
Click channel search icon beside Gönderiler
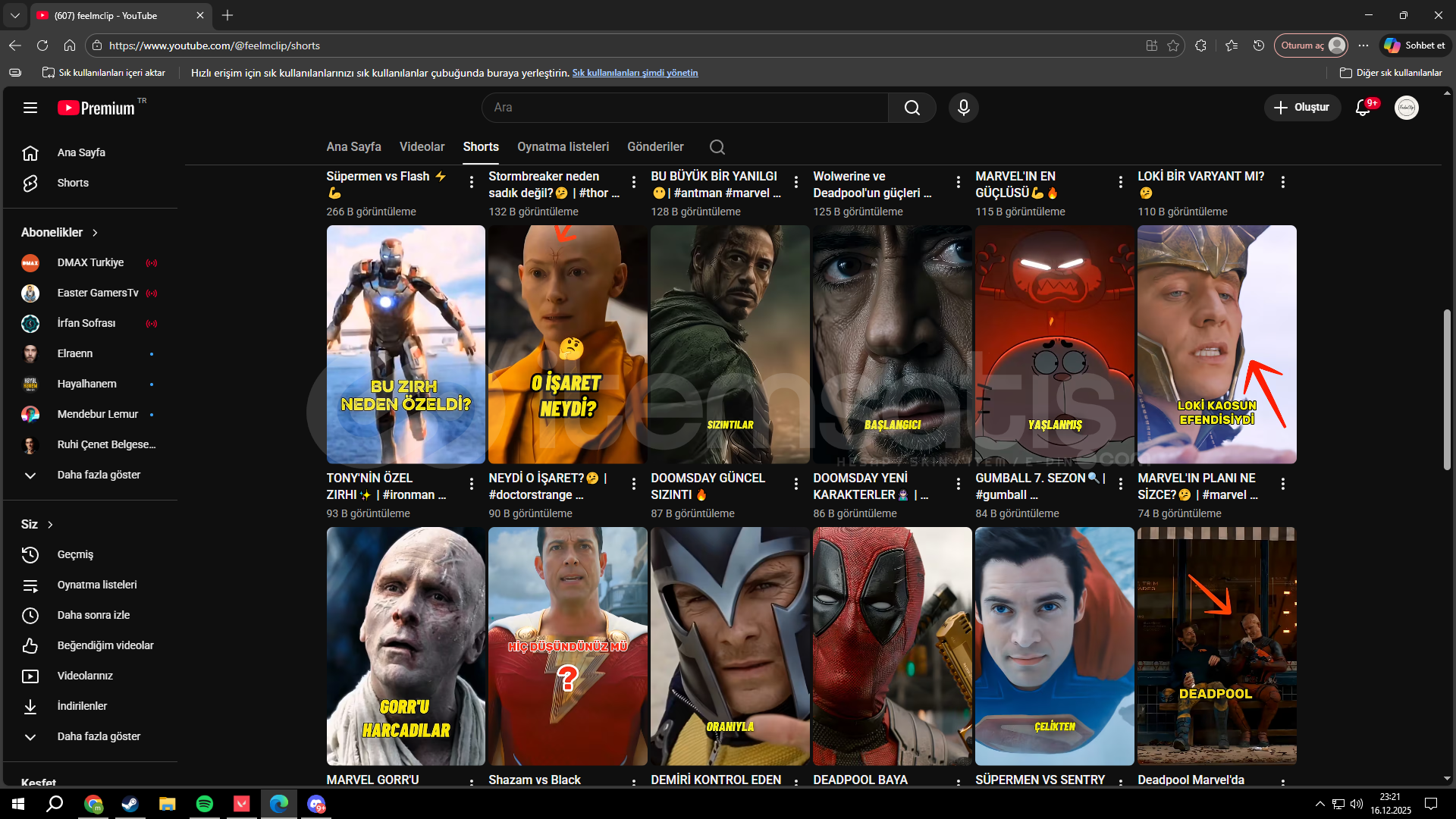click(x=717, y=147)
